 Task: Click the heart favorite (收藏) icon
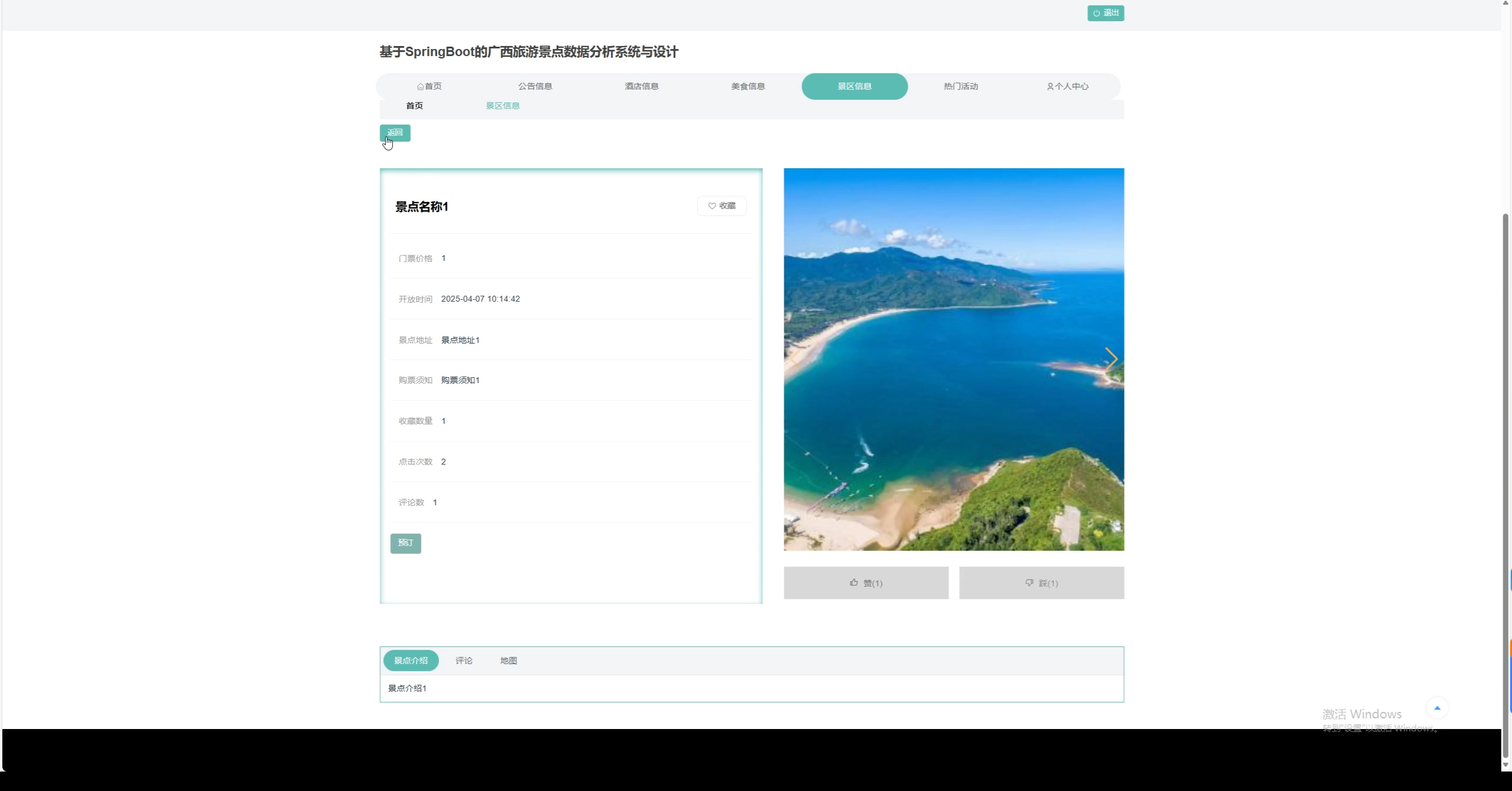click(712, 206)
